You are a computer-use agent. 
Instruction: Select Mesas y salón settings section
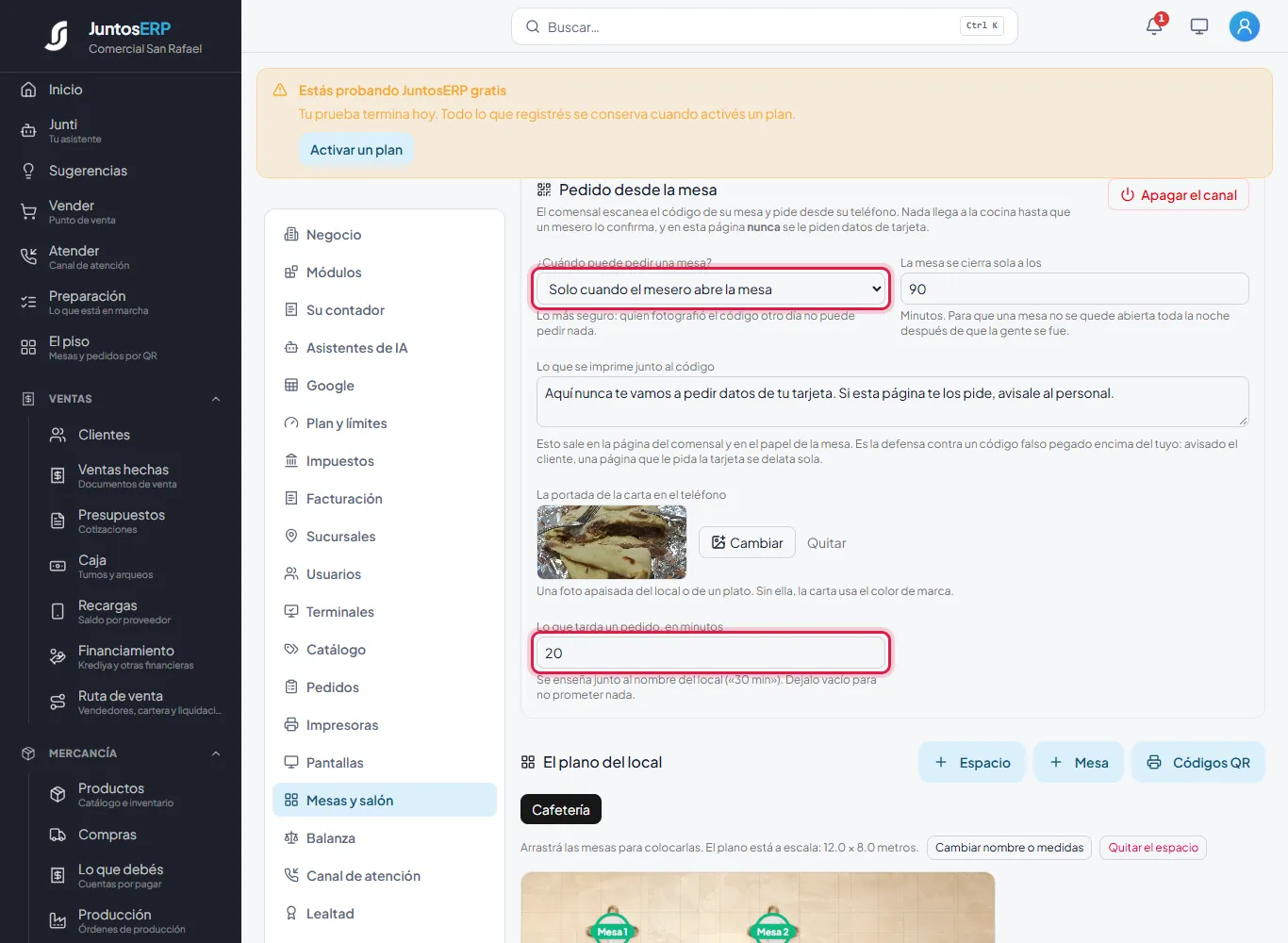[385, 801]
